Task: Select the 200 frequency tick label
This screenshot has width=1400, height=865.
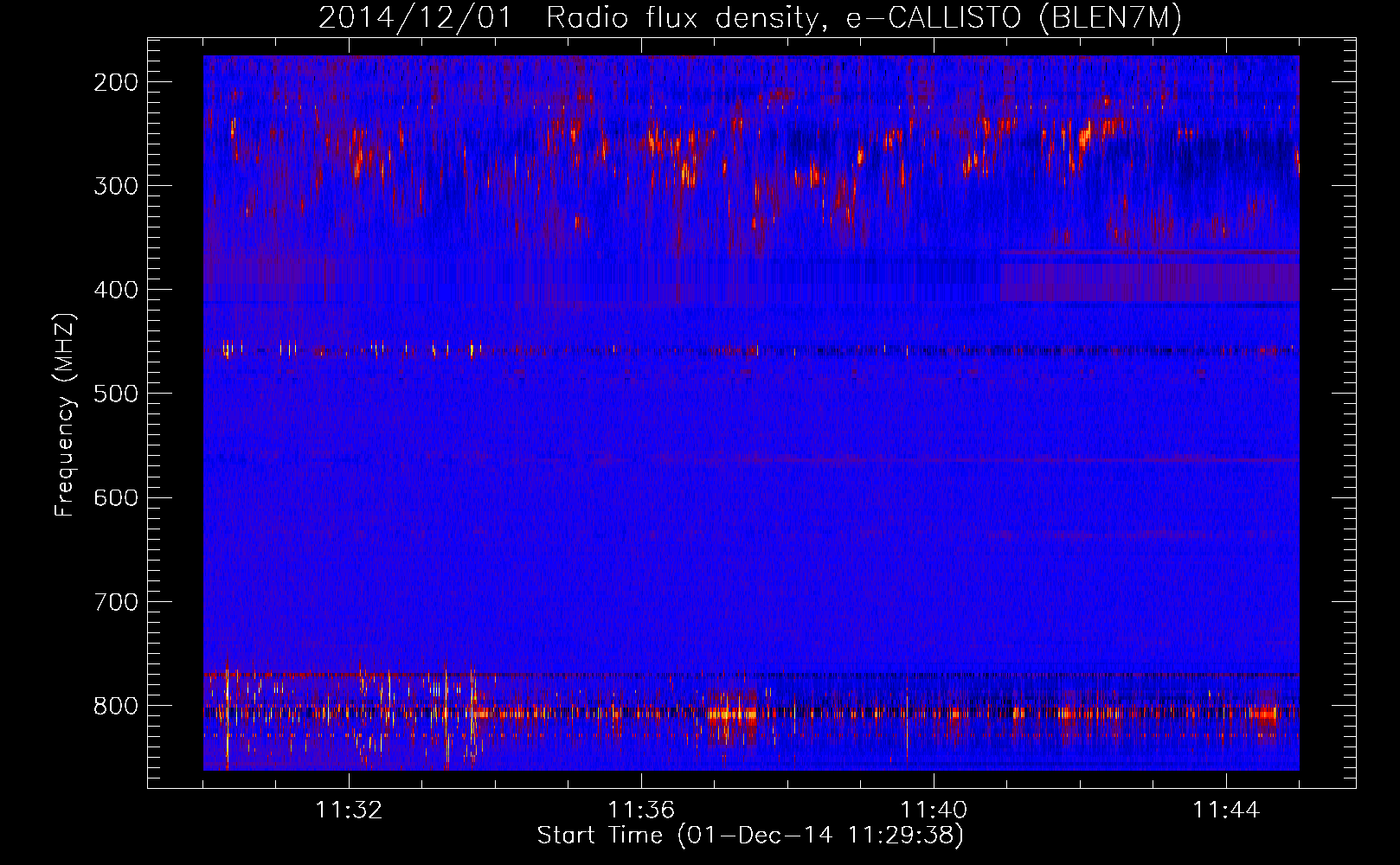Action: click(115, 82)
